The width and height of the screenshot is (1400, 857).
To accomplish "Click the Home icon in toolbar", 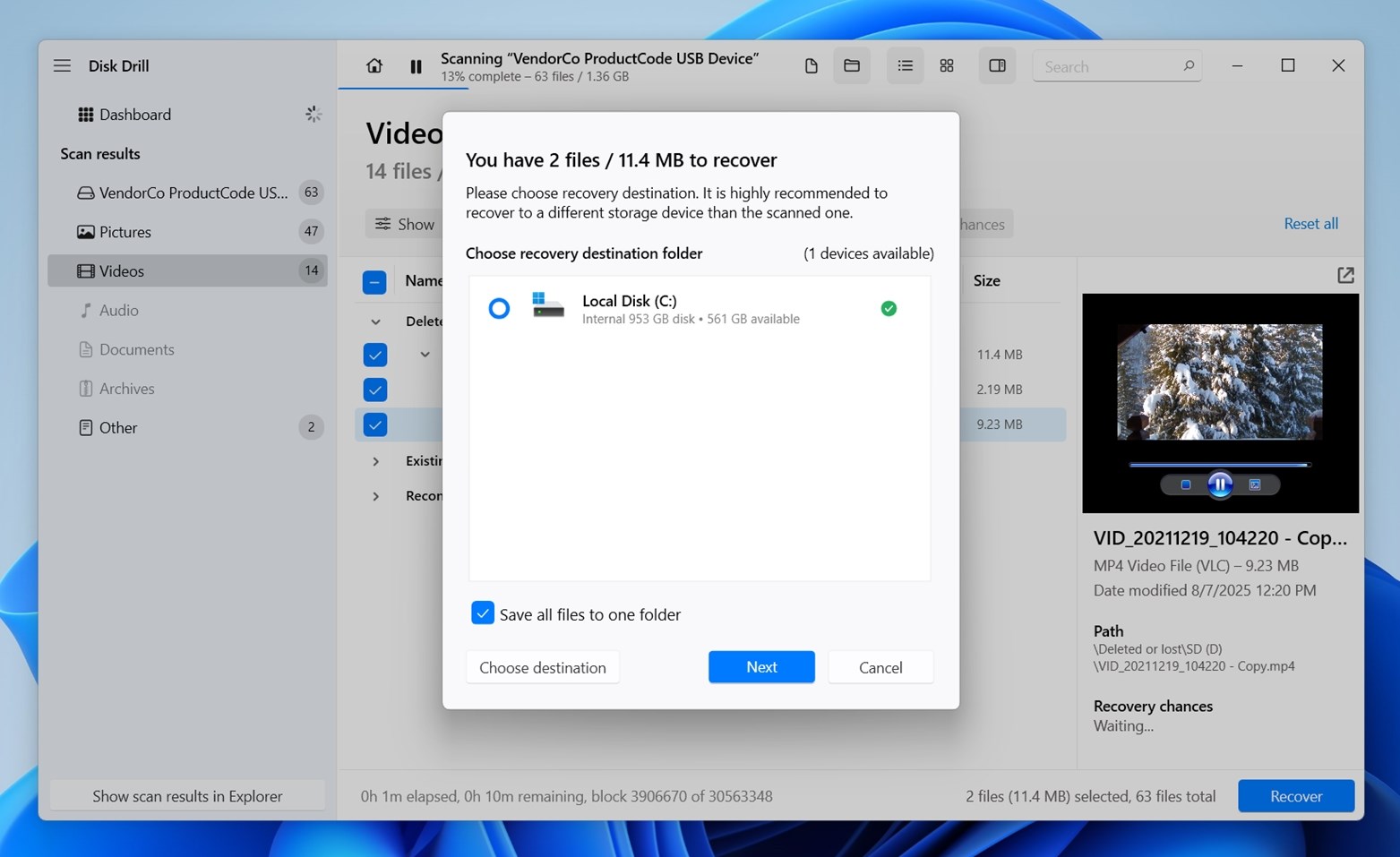I will click(x=374, y=66).
